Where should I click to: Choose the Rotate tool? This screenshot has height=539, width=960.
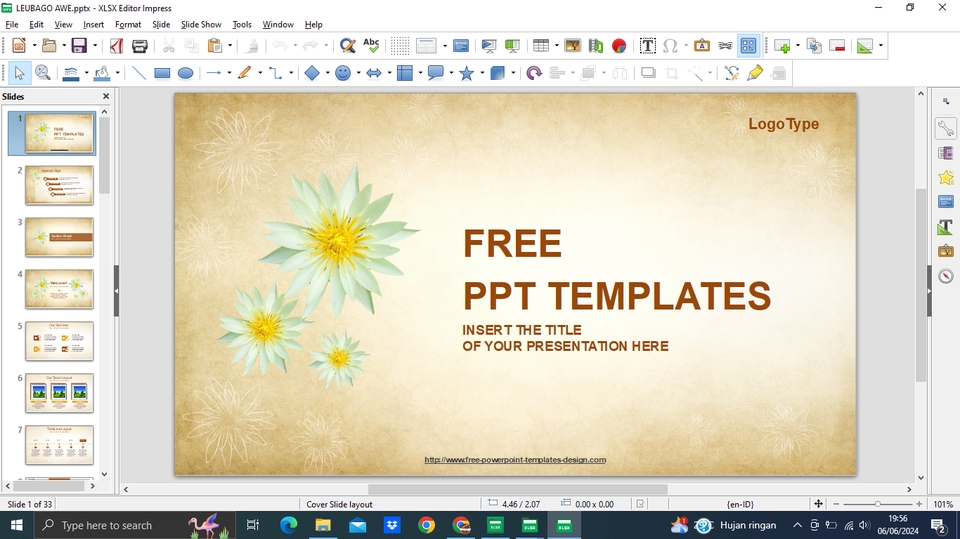(534, 74)
